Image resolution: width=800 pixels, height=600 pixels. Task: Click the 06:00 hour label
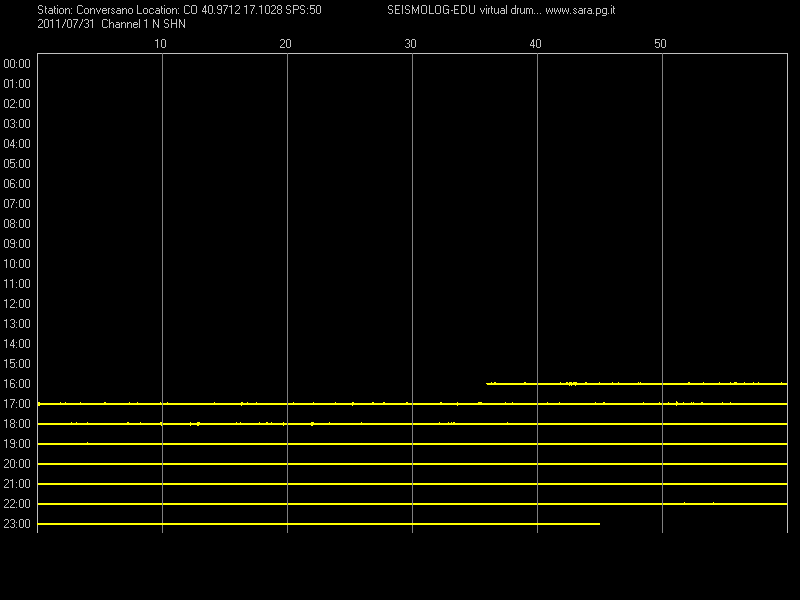coord(17,184)
